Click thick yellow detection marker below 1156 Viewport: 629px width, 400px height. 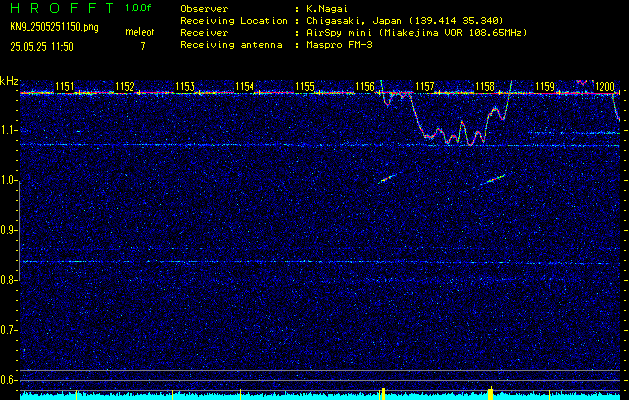coord(383,393)
